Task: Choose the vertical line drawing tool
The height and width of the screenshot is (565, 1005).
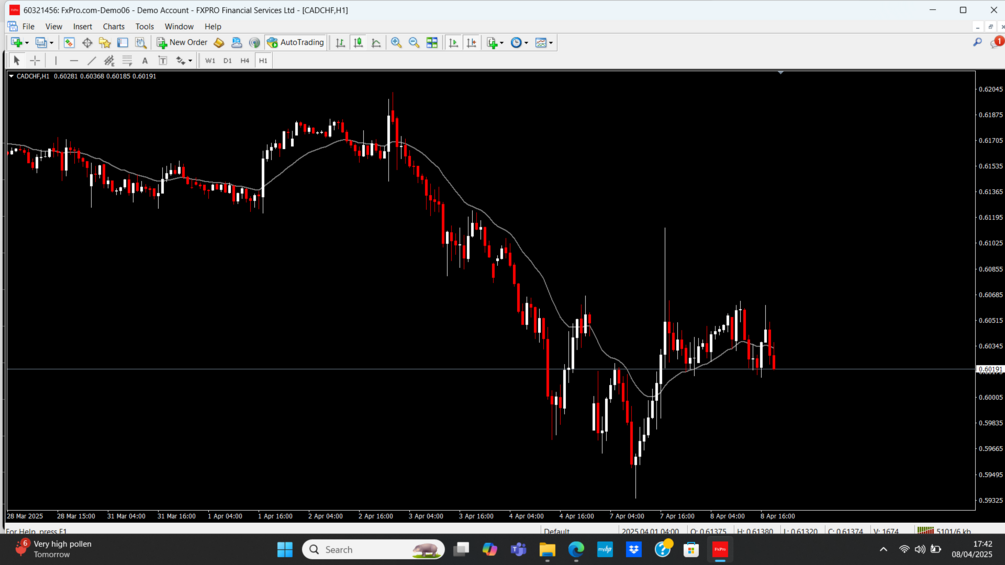Action: tap(56, 60)
